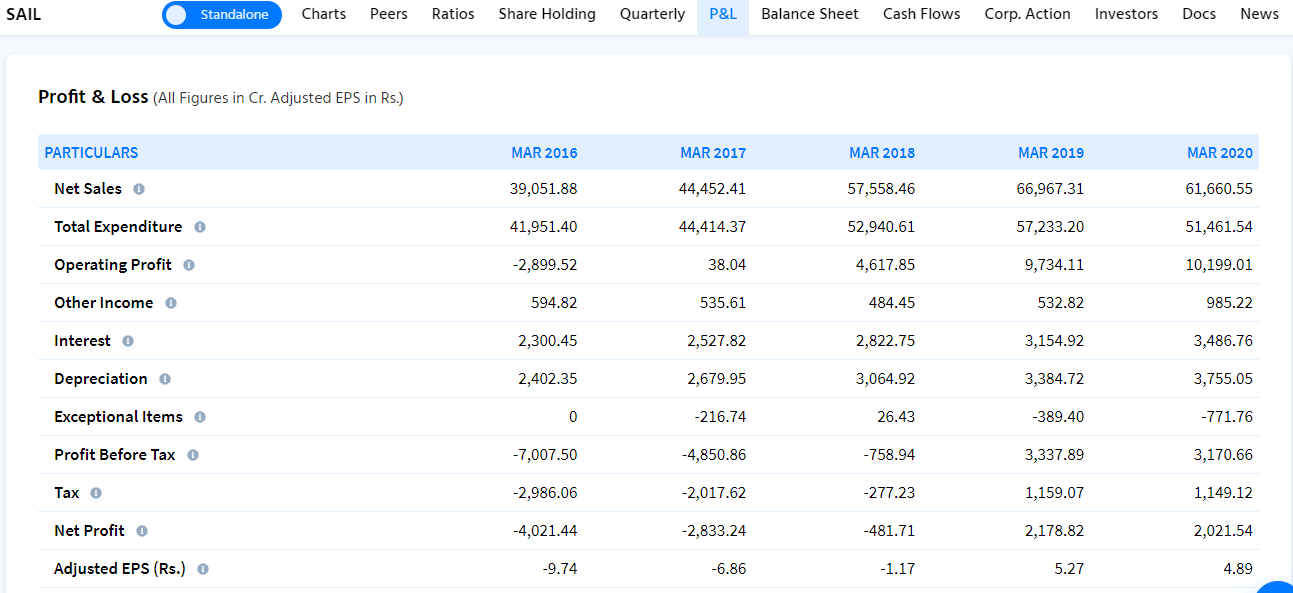Image resolution: width=1293 pixels, height=593 pixels.
Task: Click Net Sales value 39,051.88
Action: click(x=543, y=189)
